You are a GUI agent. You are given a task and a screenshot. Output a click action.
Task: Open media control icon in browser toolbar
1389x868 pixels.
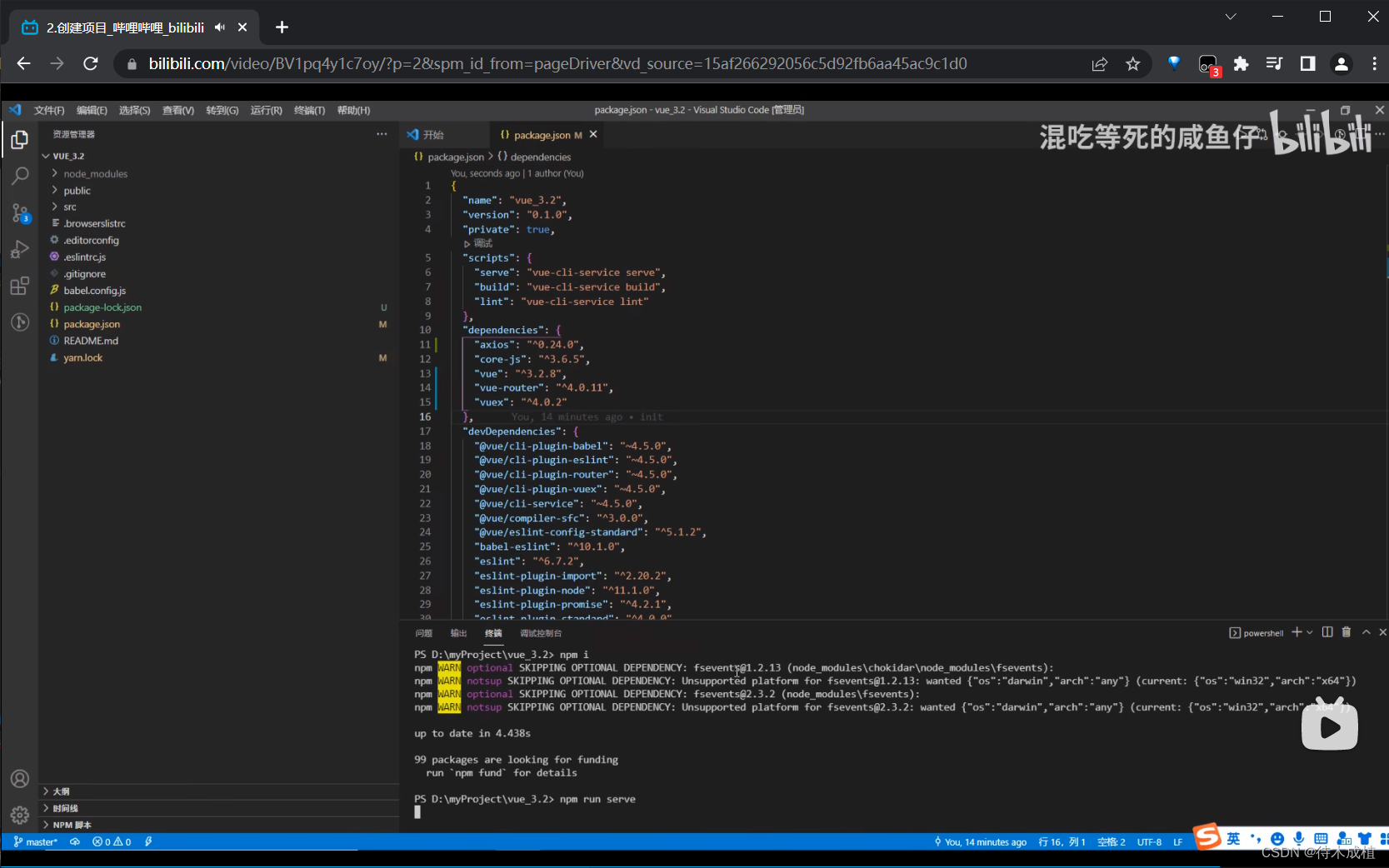tap(1274, 63)
